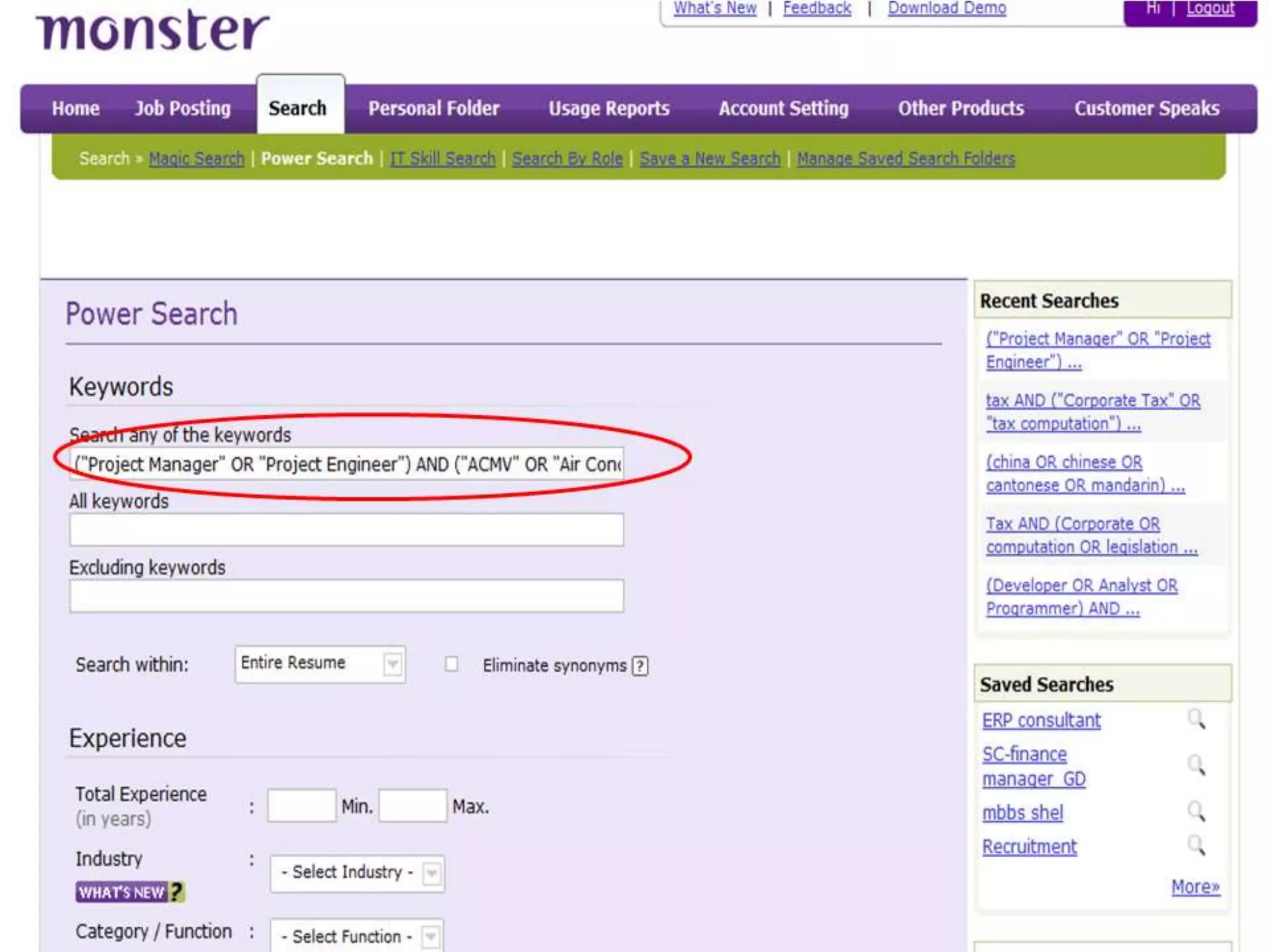Enable the Eliminate synonyms checkbox
Screen dimensions: 1270x952
coord(451,664)
